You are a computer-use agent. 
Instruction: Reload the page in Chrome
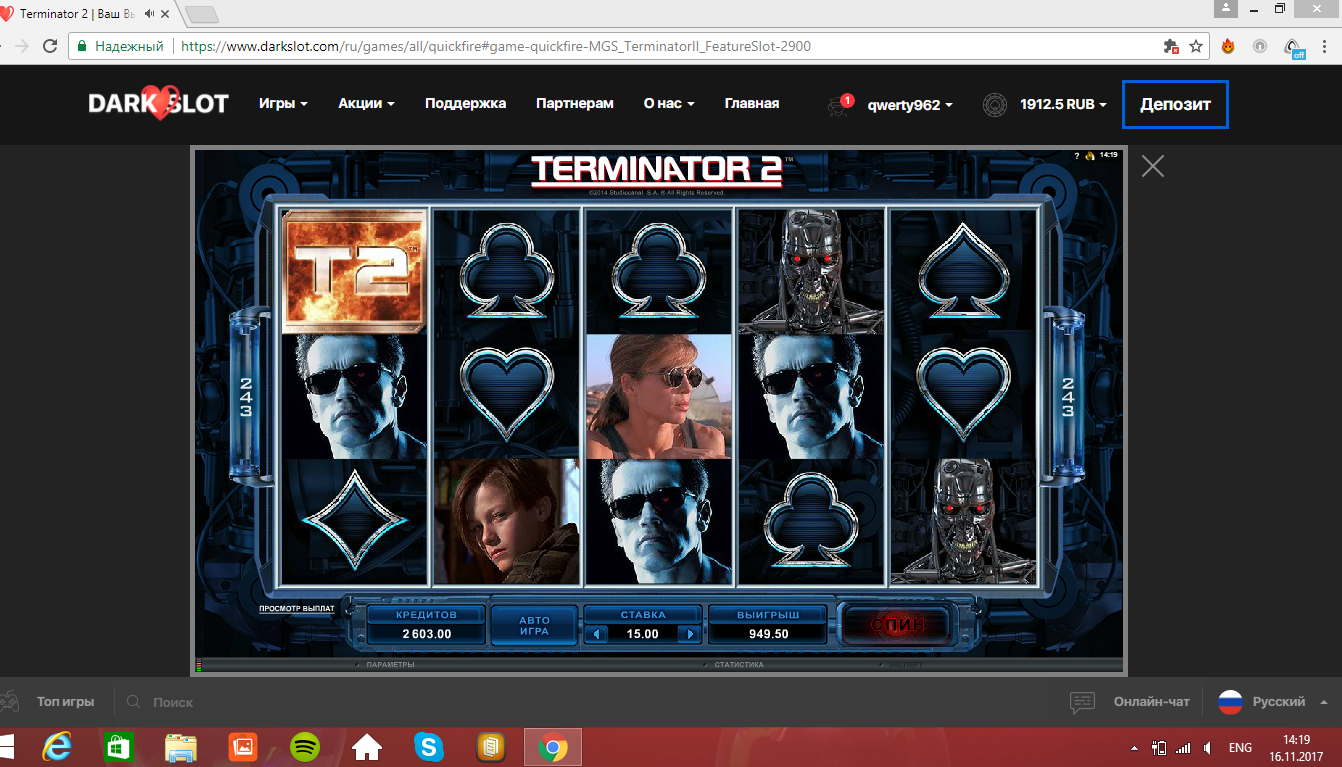[x=50, y=46]
